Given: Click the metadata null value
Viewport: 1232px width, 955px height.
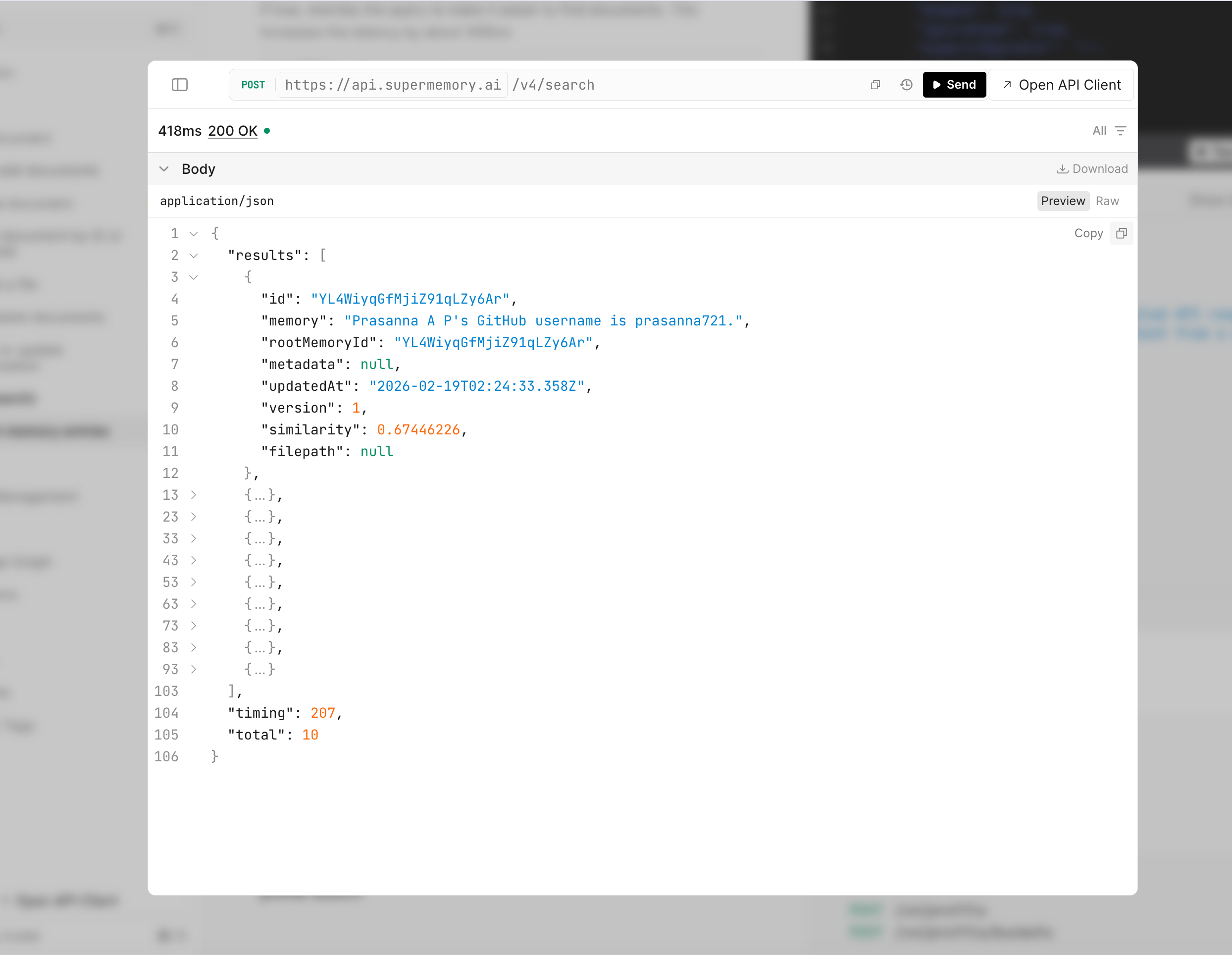Looking at the screenshot, I should click(377, 365).
